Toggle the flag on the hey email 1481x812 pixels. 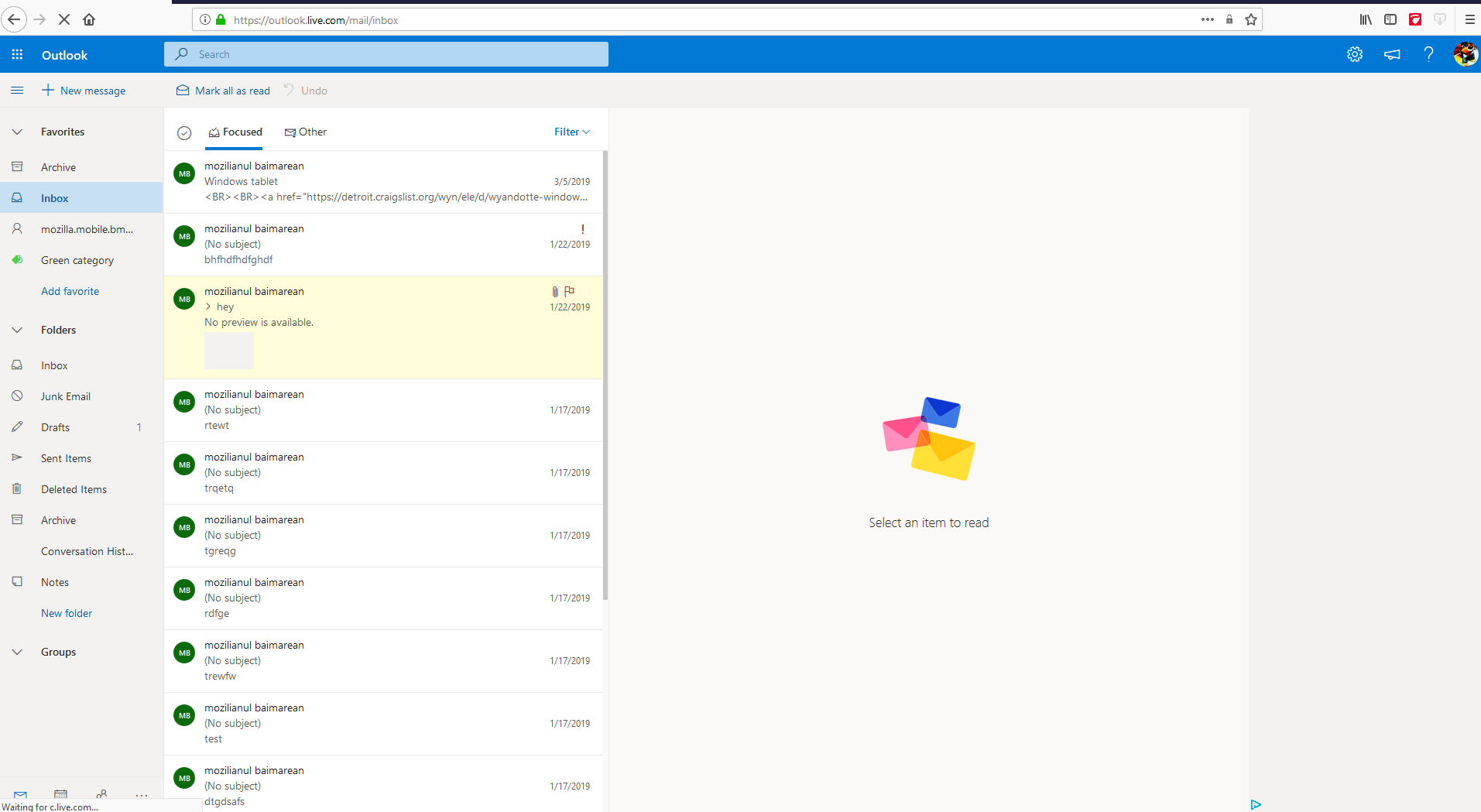click(x=571, y=291)
